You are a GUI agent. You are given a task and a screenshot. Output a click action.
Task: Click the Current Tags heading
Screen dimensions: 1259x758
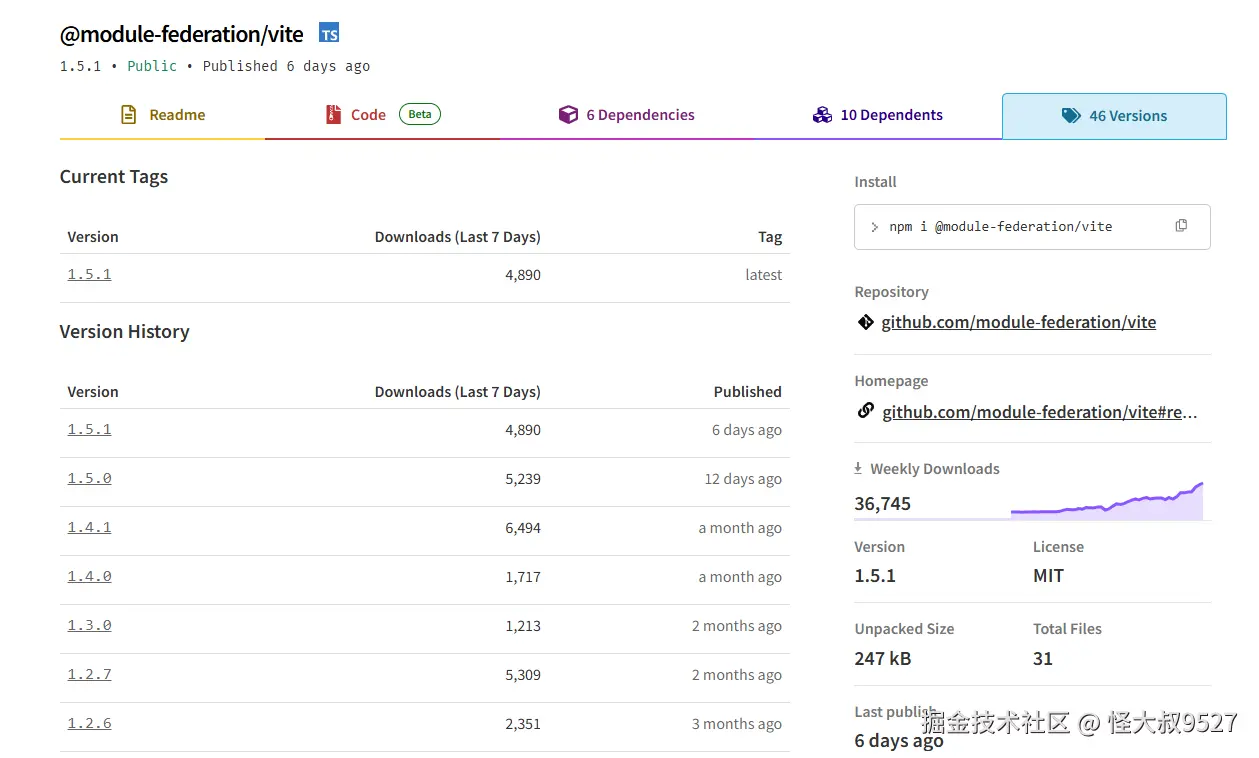pyautogui.click(x=114, y=177)
